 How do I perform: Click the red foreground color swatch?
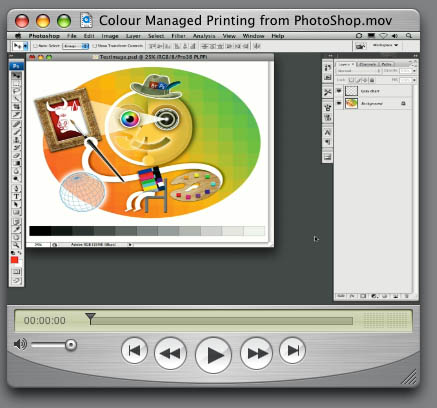pyautogui.click(x=14, y=260)
